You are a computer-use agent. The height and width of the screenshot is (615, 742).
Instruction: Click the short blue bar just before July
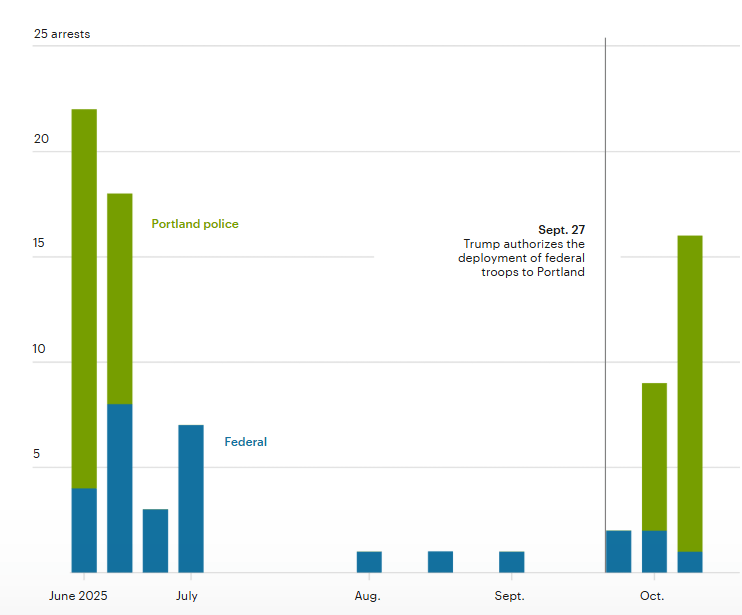[x=155, y=541]
